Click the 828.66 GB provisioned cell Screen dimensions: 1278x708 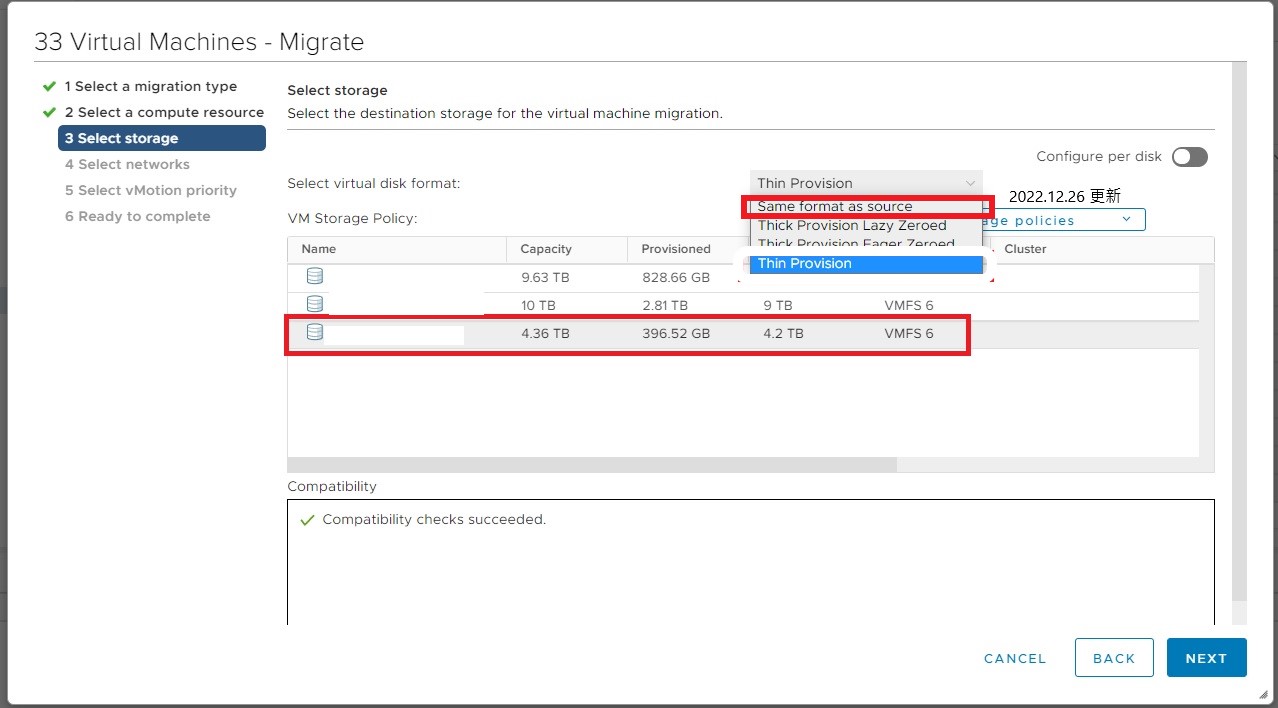tap(676, 277)
